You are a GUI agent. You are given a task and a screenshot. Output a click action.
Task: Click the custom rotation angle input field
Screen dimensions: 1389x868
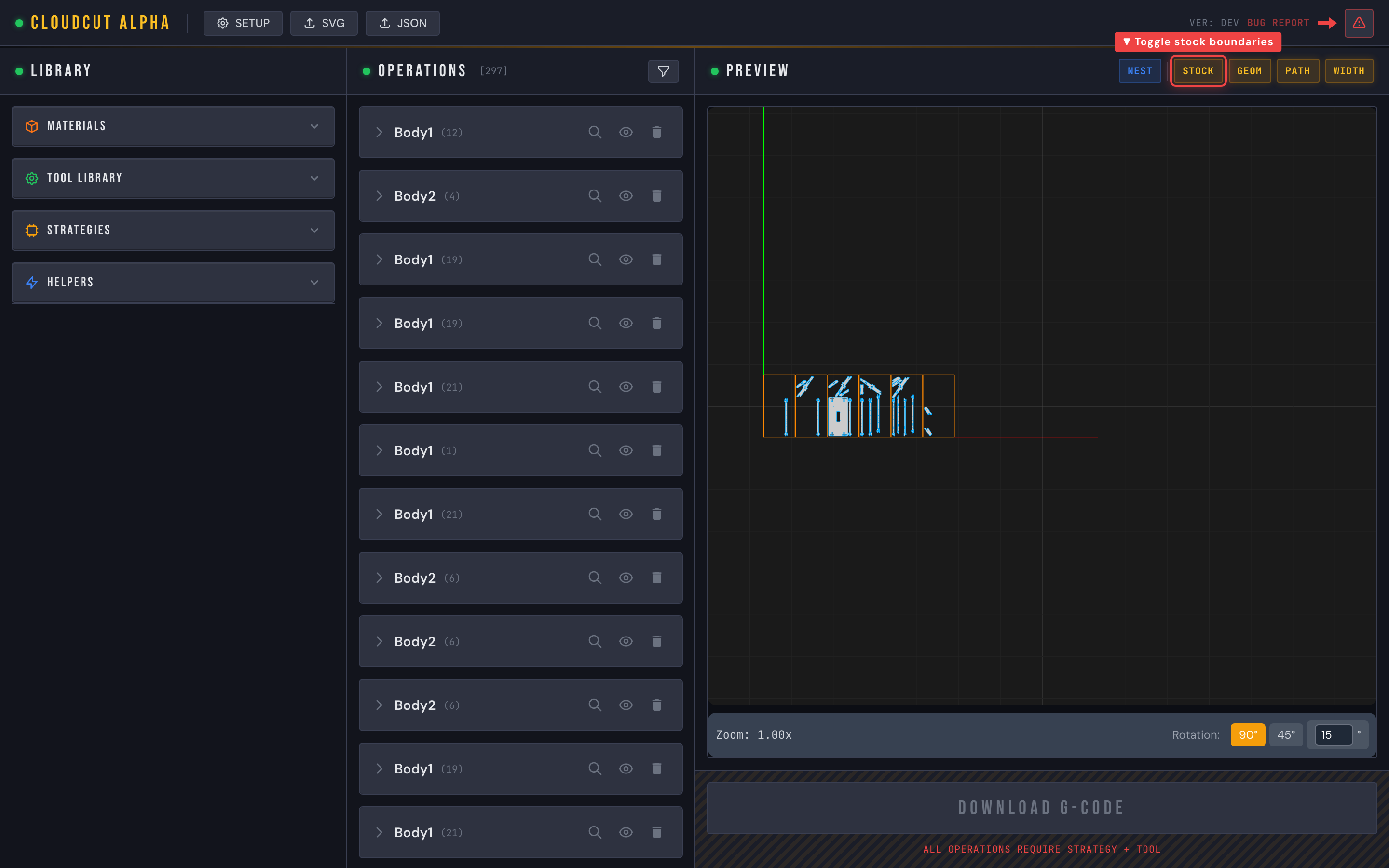[1334, 735]
